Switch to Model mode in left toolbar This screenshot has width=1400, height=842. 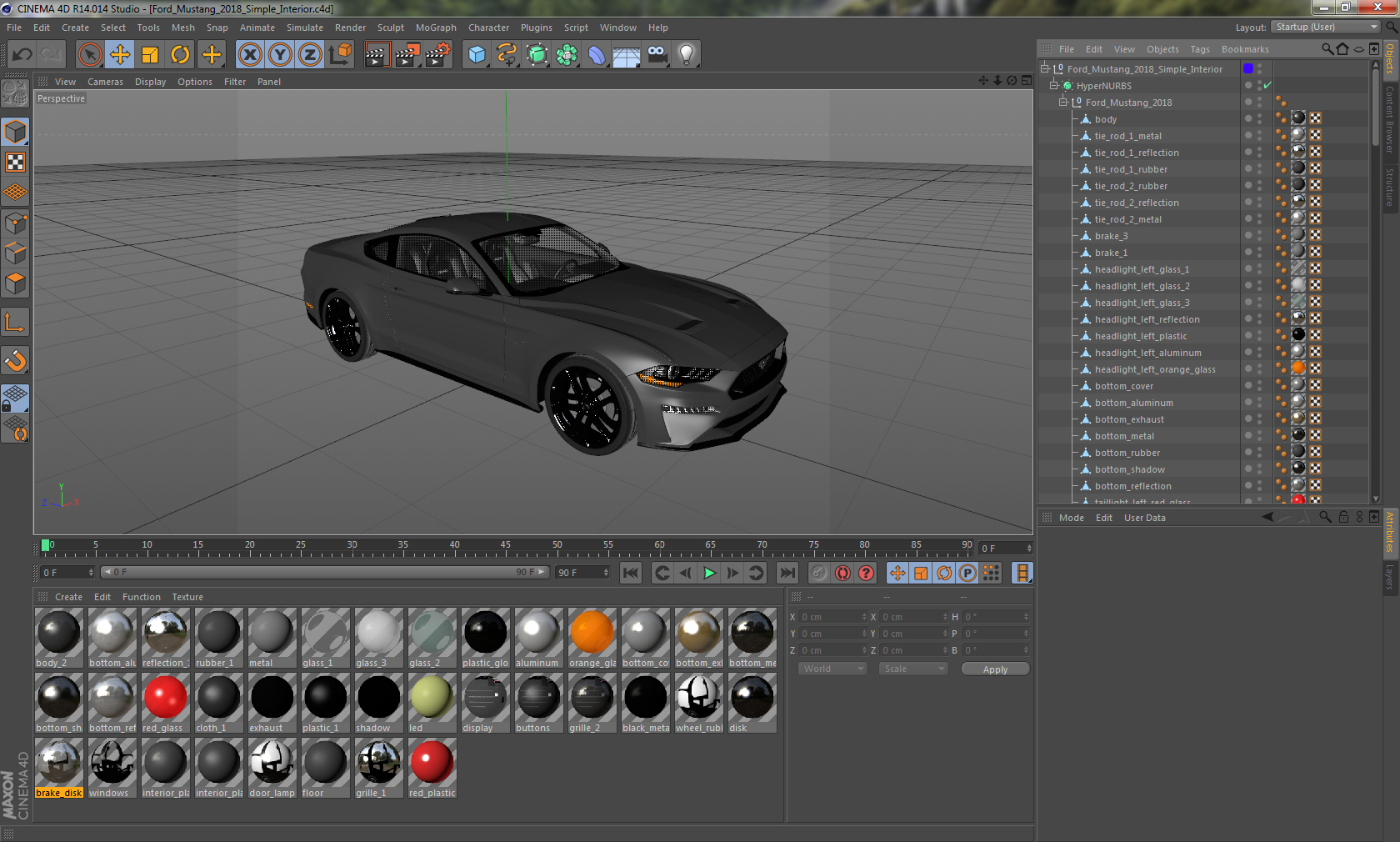coord(16,133)
